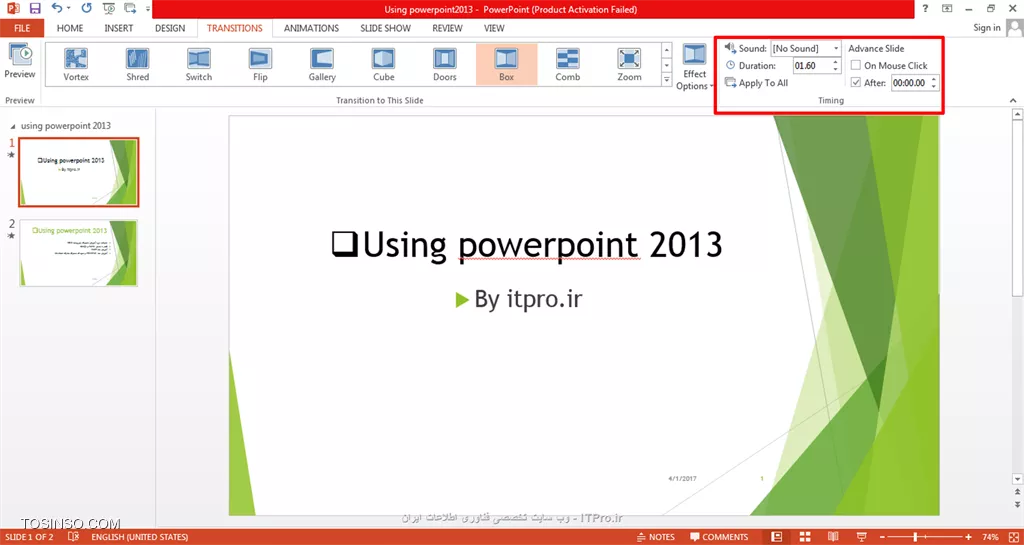Open the REVIEW tab
This screenshot has width=1024, height=545.
click(447, 28)
